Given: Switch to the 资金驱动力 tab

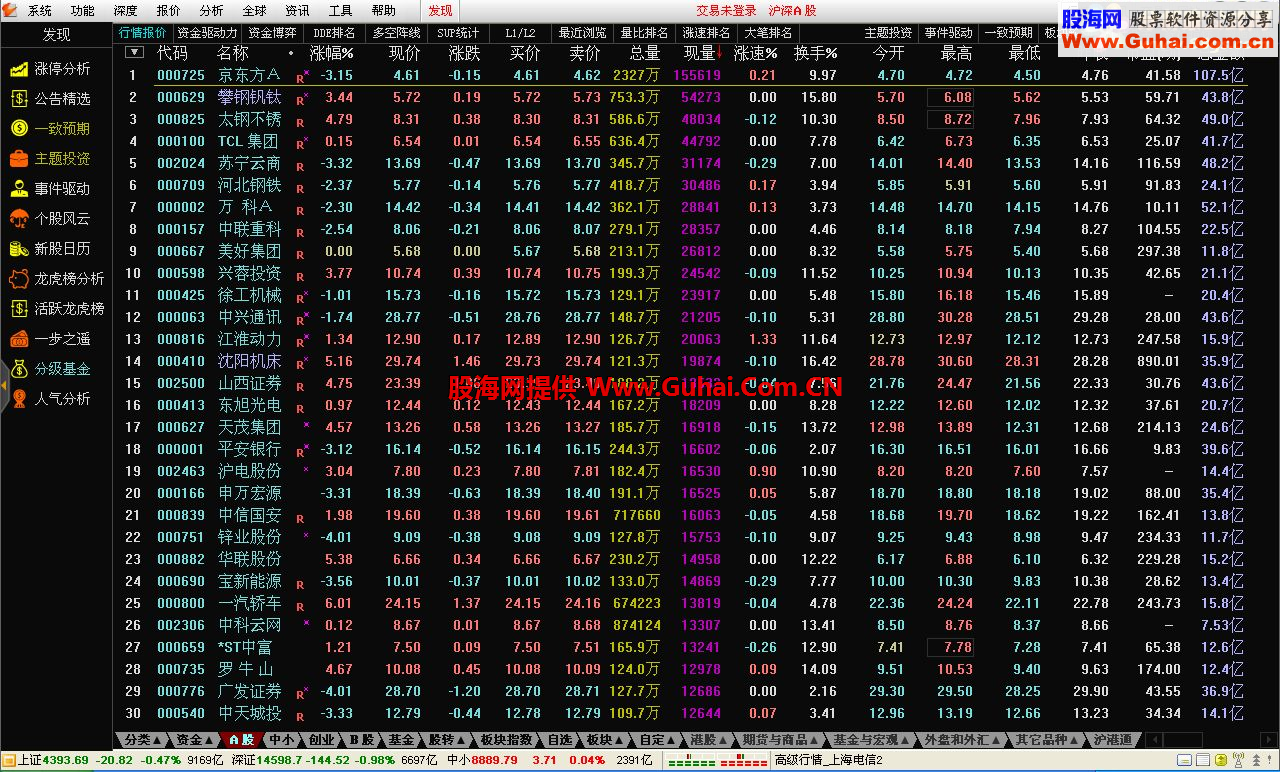Looking at the screenshot, I should tap(207, 32).
